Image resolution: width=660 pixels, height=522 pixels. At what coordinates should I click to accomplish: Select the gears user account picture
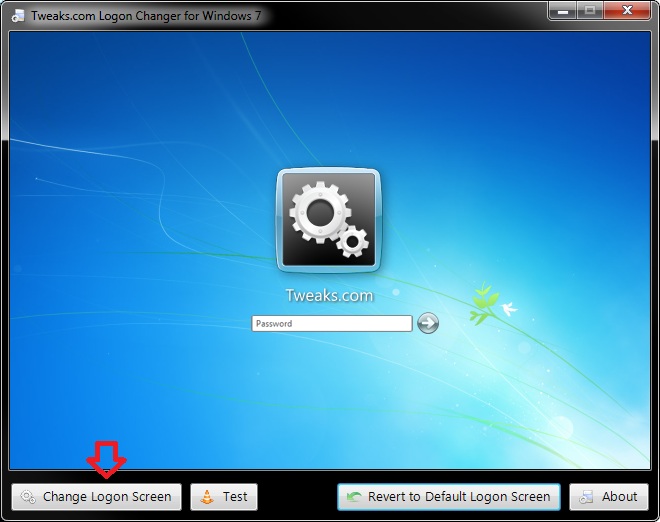329,220
